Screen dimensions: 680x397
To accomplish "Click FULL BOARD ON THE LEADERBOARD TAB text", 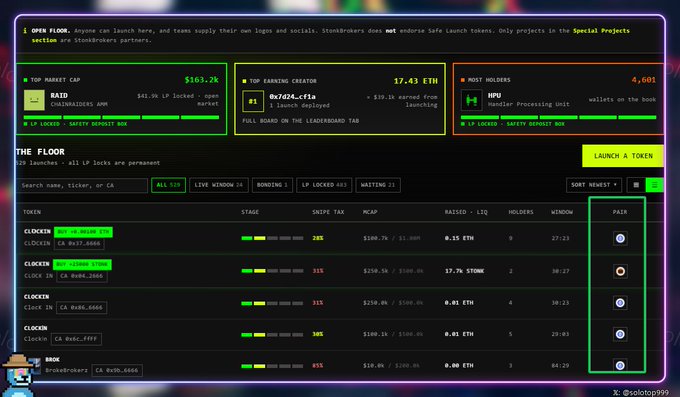I will [301, 121].
